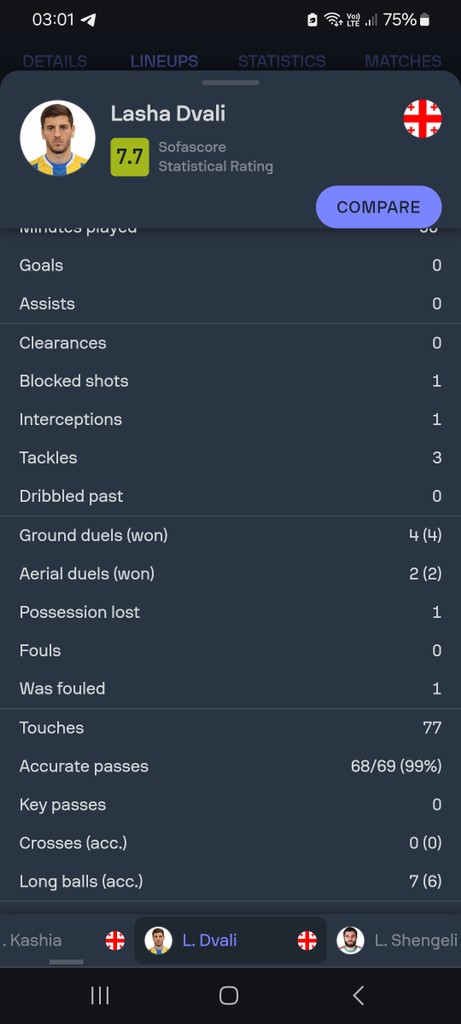Tap the 7.7 Sofascore rating badge
The height and width of the screenshot is (1024, 461).
[x=129, y=157]
